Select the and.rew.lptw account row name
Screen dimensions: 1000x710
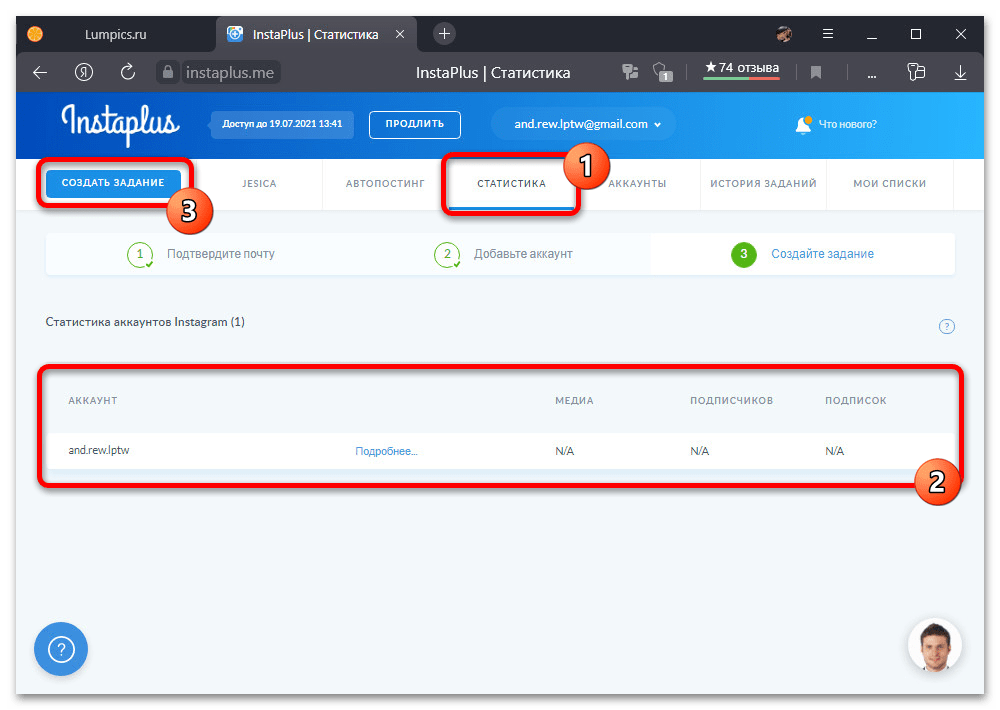pos(99,450)
